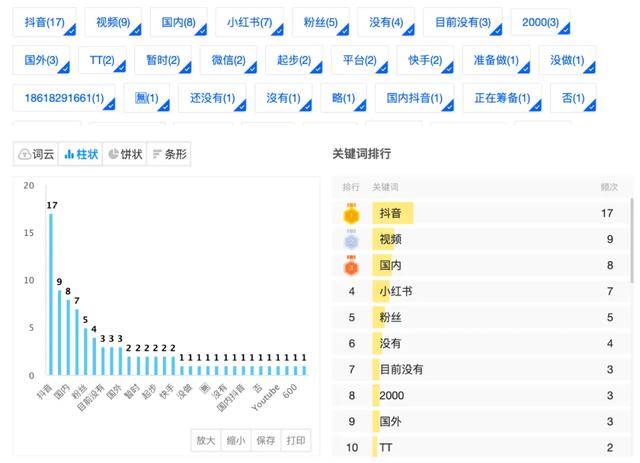Click the 放大 zoom-in chart button
This screenshot has height=463, width=640.
tap(206, 440)
